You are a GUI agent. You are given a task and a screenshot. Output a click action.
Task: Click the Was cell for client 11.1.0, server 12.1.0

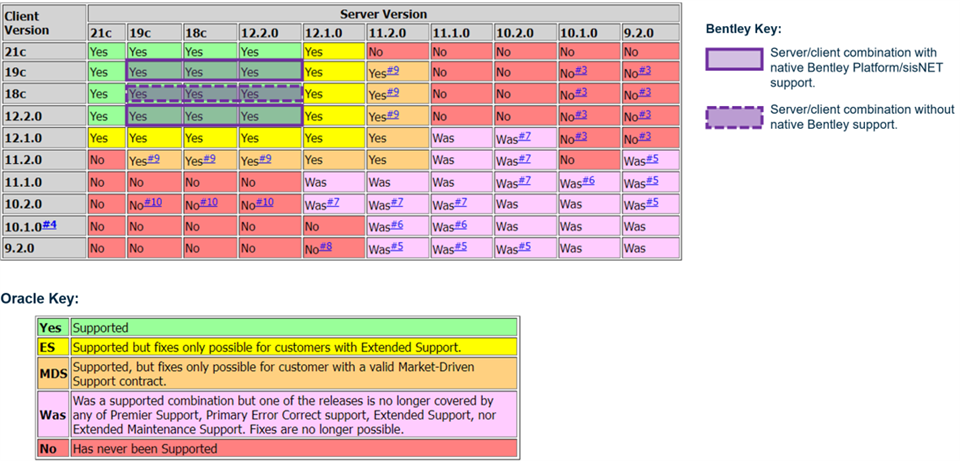(334, 182)
